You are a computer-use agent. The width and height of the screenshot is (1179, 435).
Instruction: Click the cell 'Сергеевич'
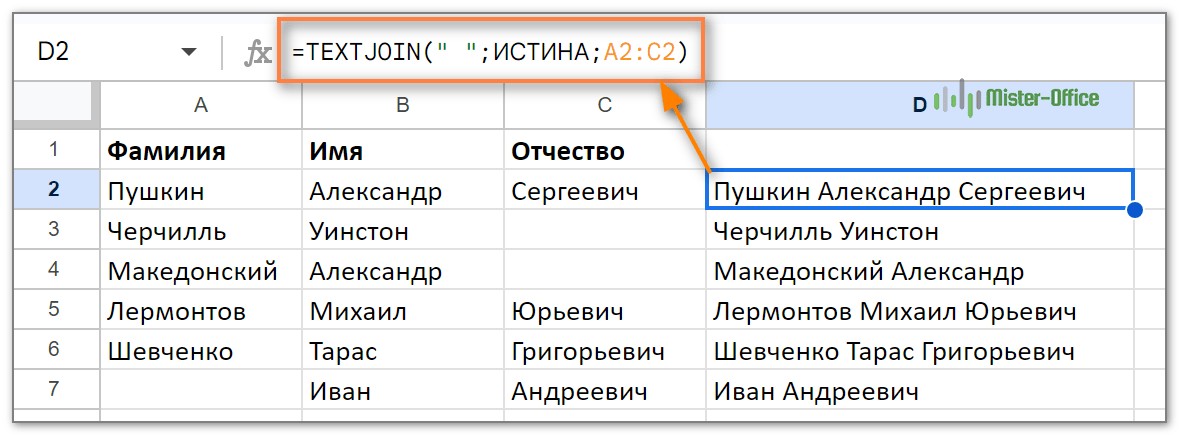(x=605, y=191)
